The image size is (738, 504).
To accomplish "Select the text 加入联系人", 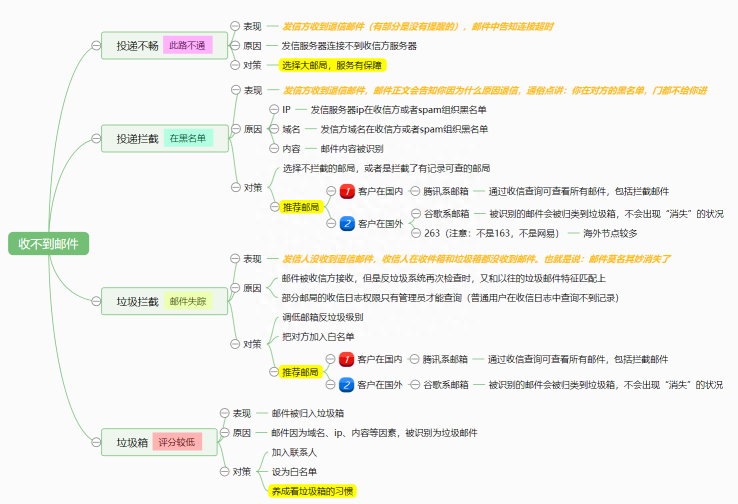I will coord(294,452).
